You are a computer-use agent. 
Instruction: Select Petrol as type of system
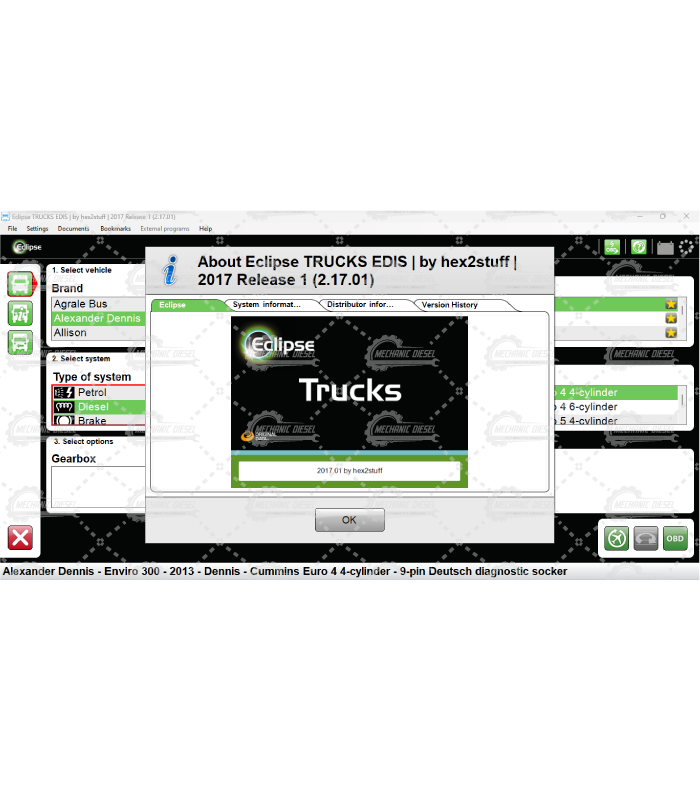click(92, 393)
